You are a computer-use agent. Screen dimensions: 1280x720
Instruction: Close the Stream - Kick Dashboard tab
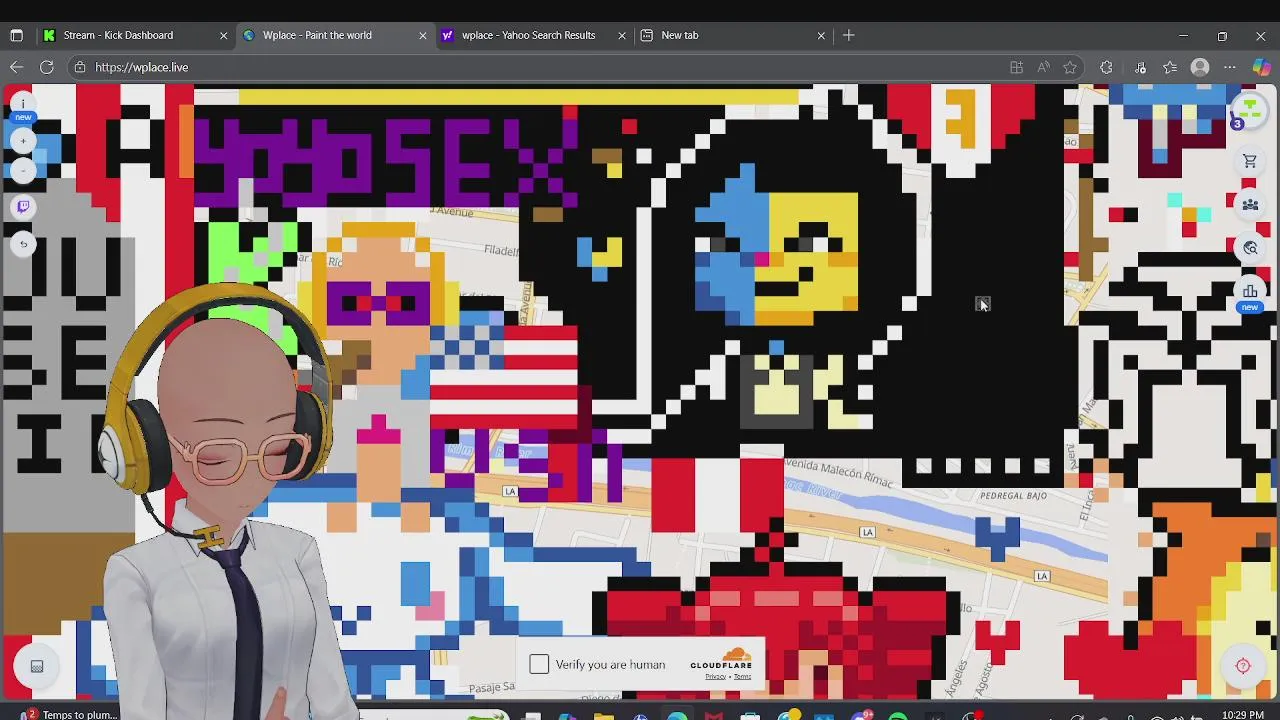(x=223, y=35)
